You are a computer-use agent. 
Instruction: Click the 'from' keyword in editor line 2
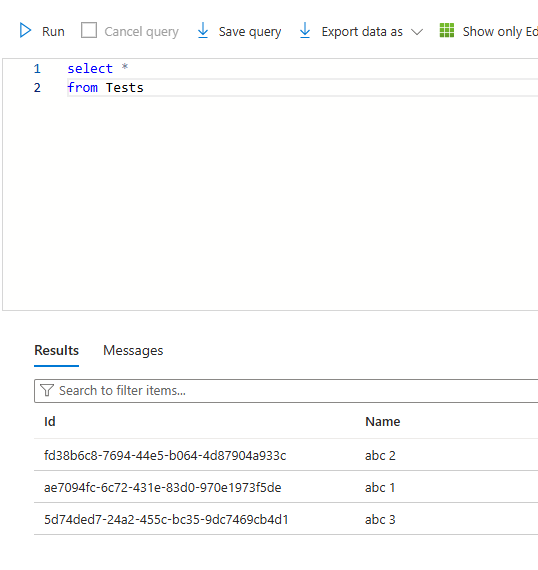coord(83,88)
